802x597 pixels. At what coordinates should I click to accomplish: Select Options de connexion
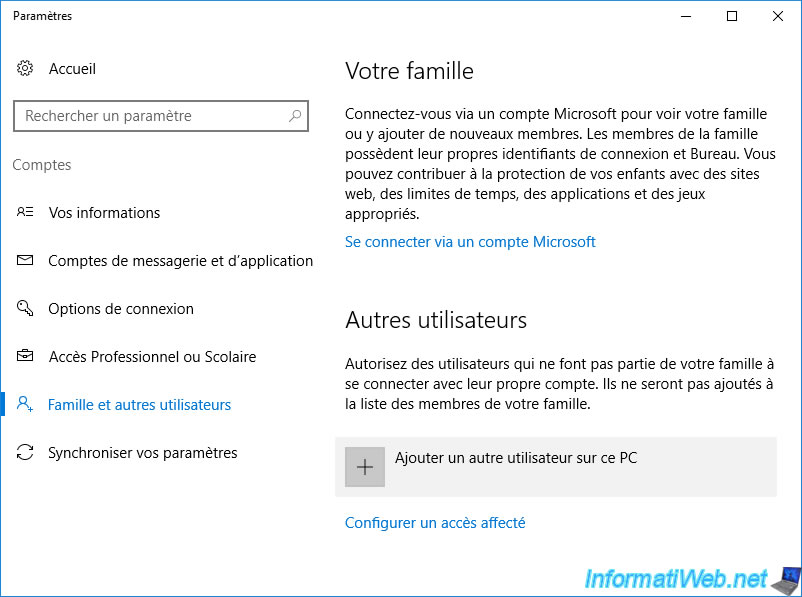(x=121, y=309)
